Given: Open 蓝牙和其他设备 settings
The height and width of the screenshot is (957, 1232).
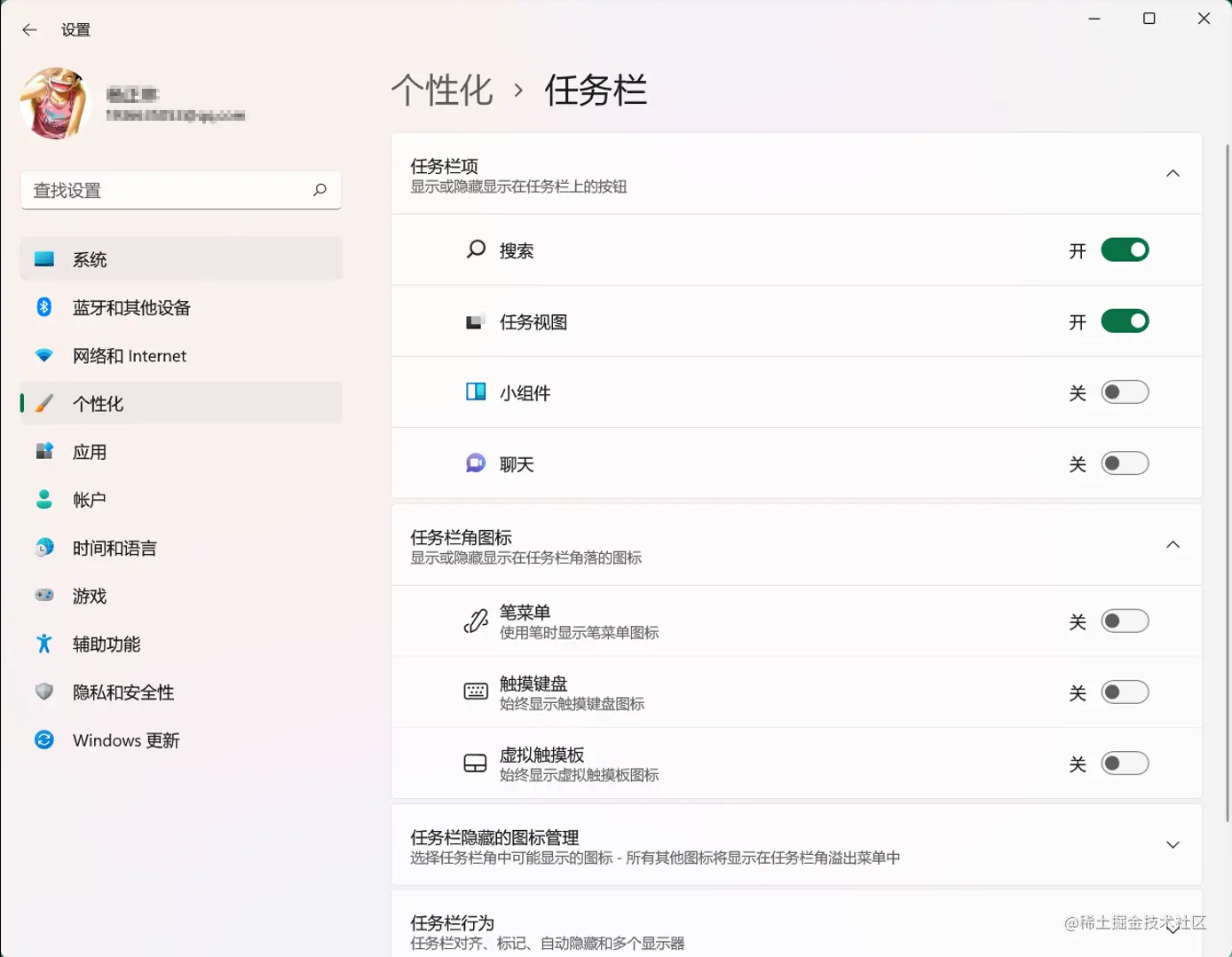Looking at the screenshot, I should click(x=181, y=307).
